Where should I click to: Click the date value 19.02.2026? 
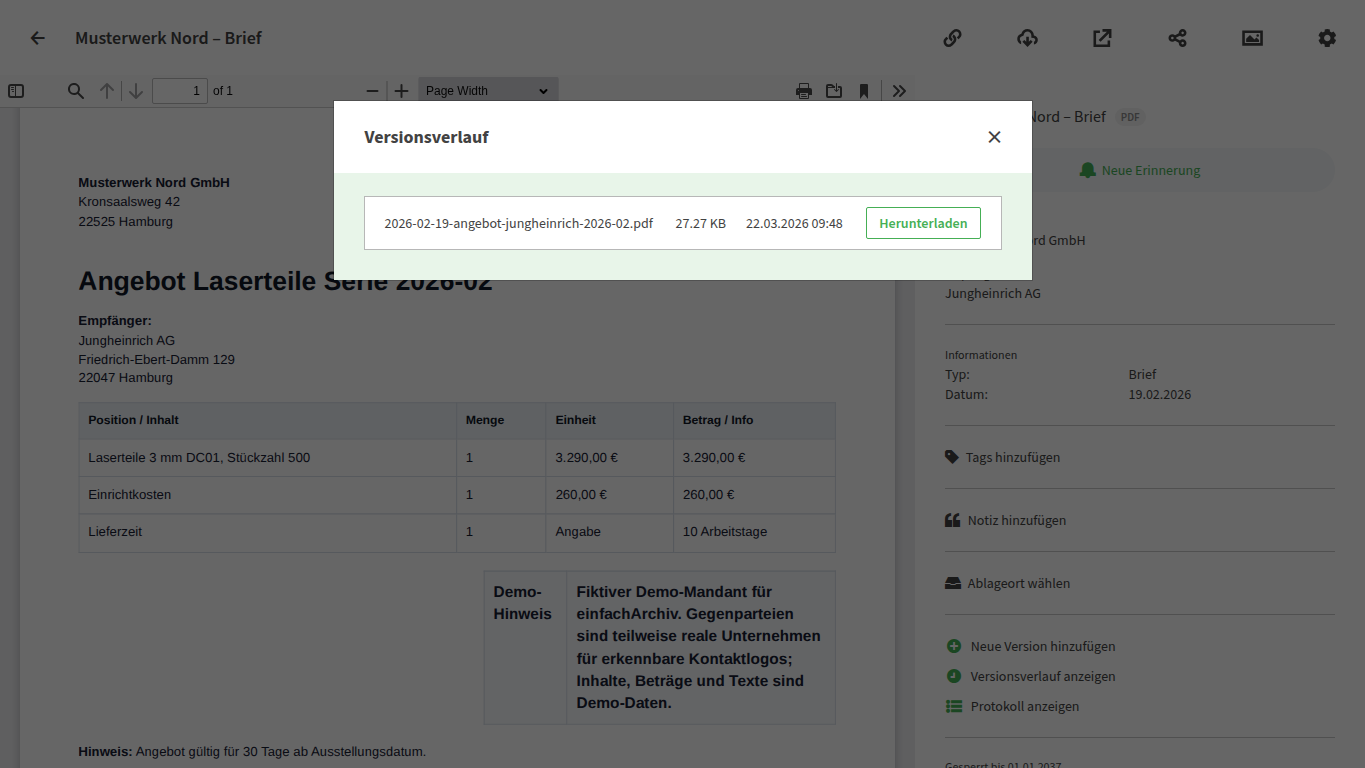[x=1160, y=394]
